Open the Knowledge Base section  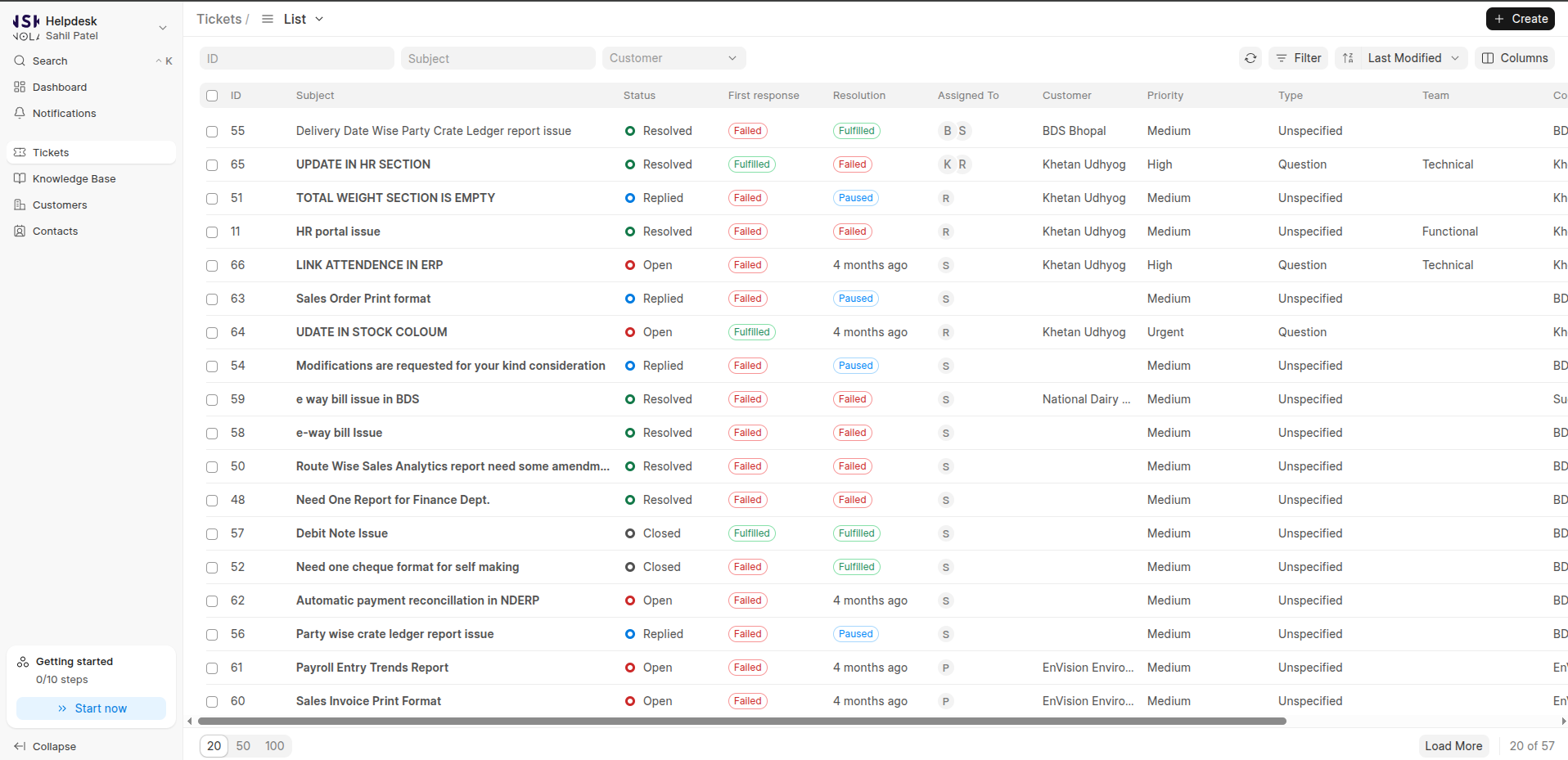74,178
